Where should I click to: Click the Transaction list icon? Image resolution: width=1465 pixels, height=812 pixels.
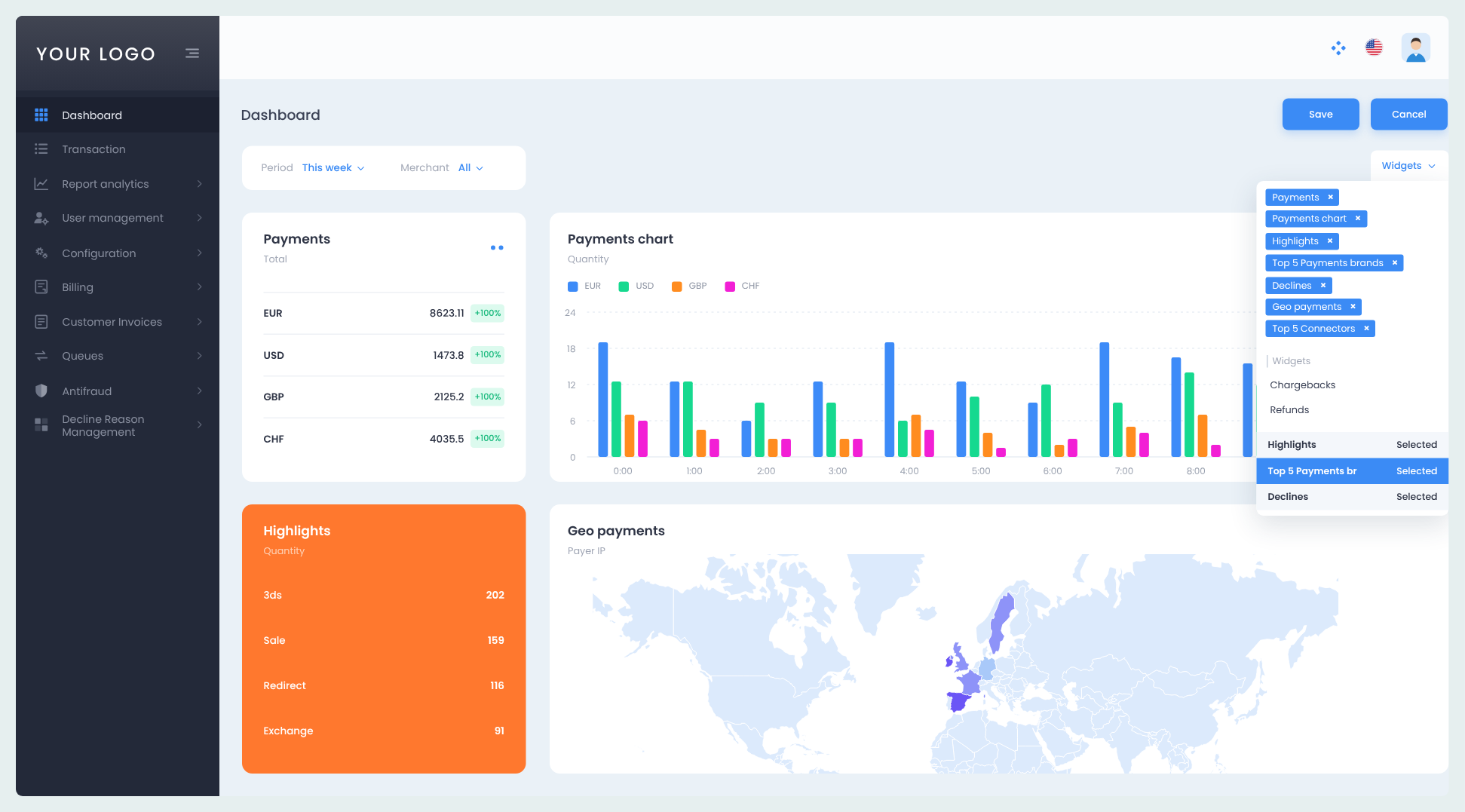[x=41, y=149]
